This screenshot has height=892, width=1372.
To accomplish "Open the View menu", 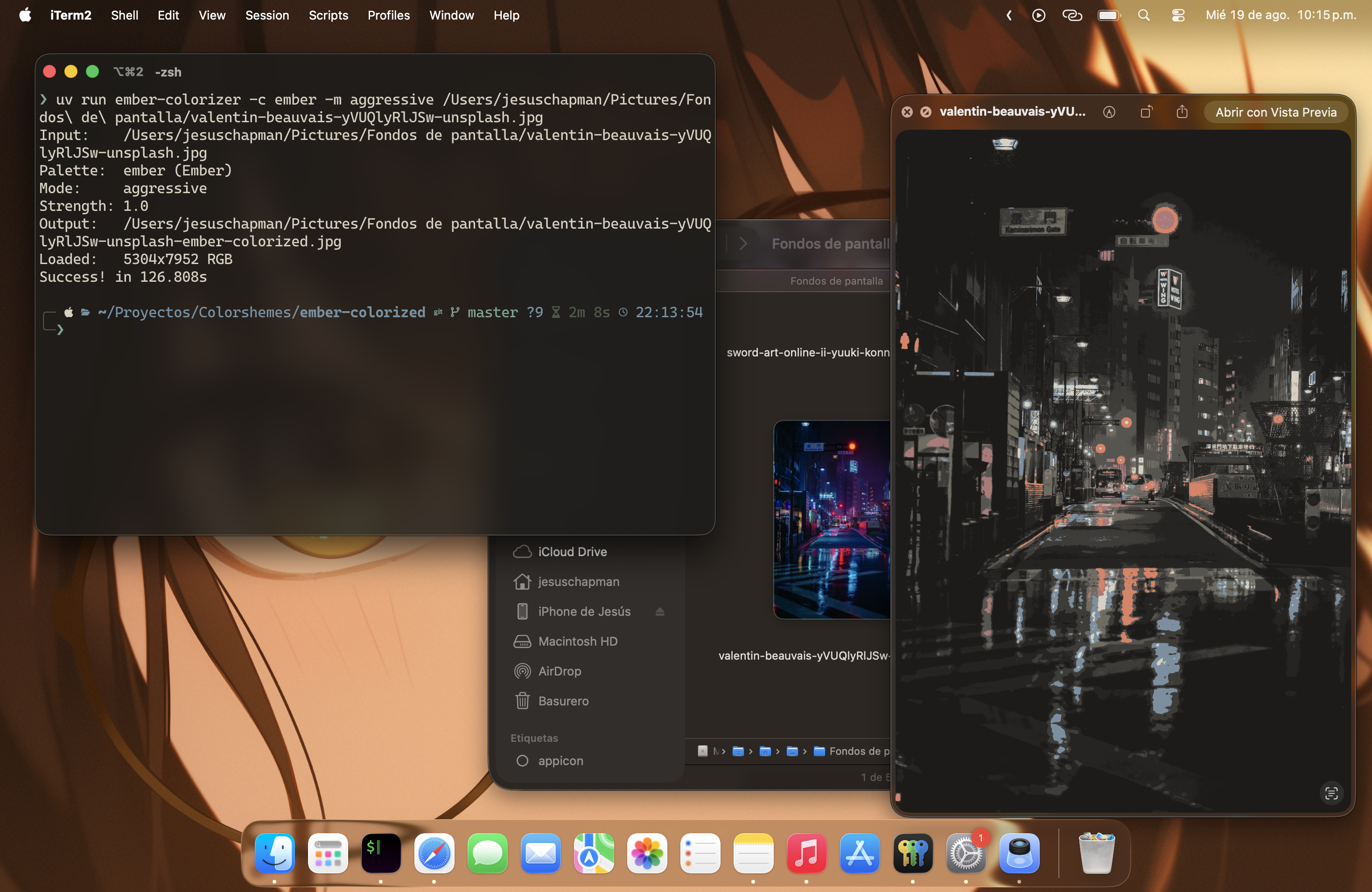I will [x=212, y=15].
